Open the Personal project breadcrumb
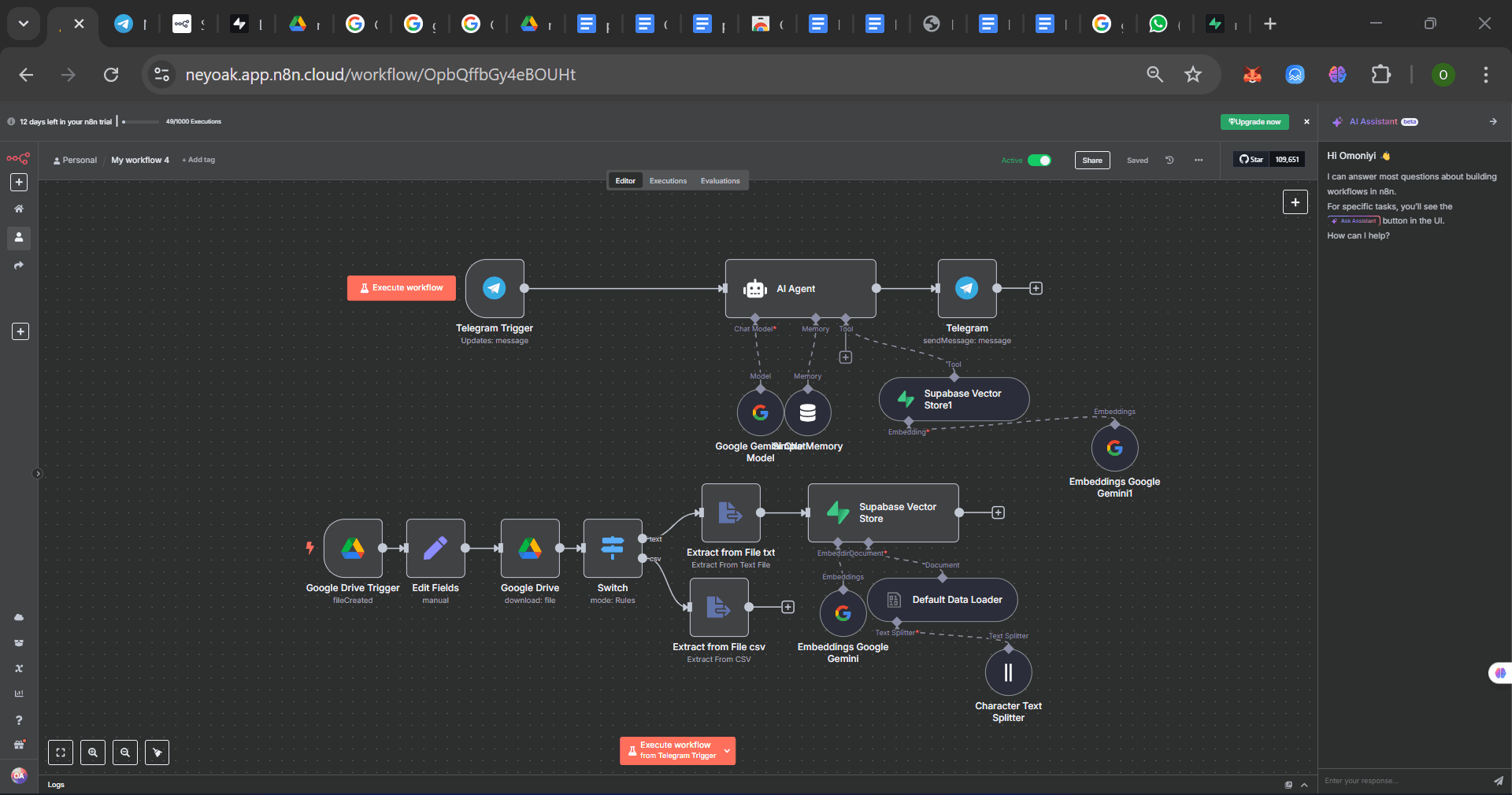This screenshot has width=1512, height=795. tap(75, 160)
